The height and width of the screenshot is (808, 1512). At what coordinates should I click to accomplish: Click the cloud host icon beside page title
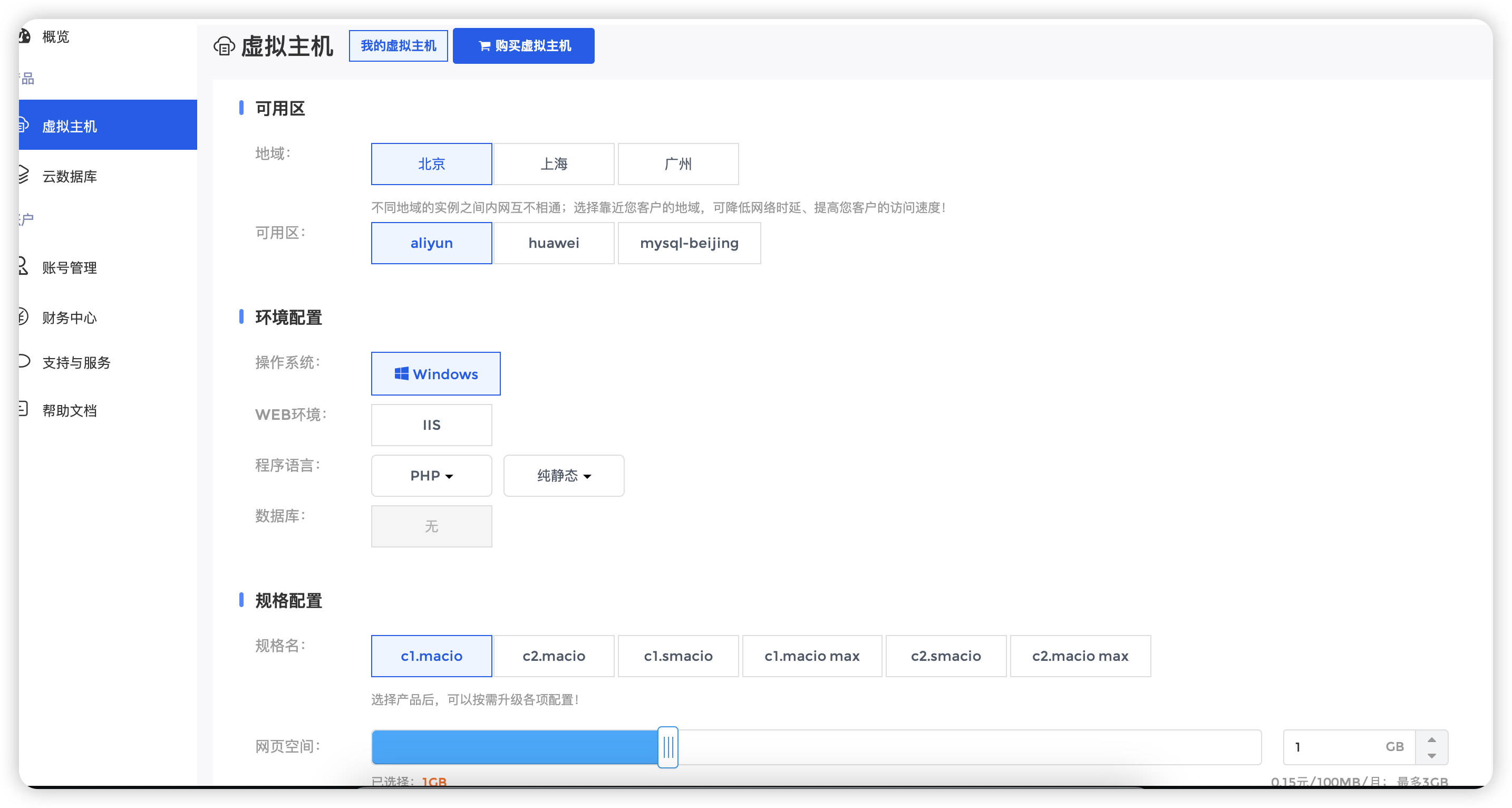click(224, 46)
